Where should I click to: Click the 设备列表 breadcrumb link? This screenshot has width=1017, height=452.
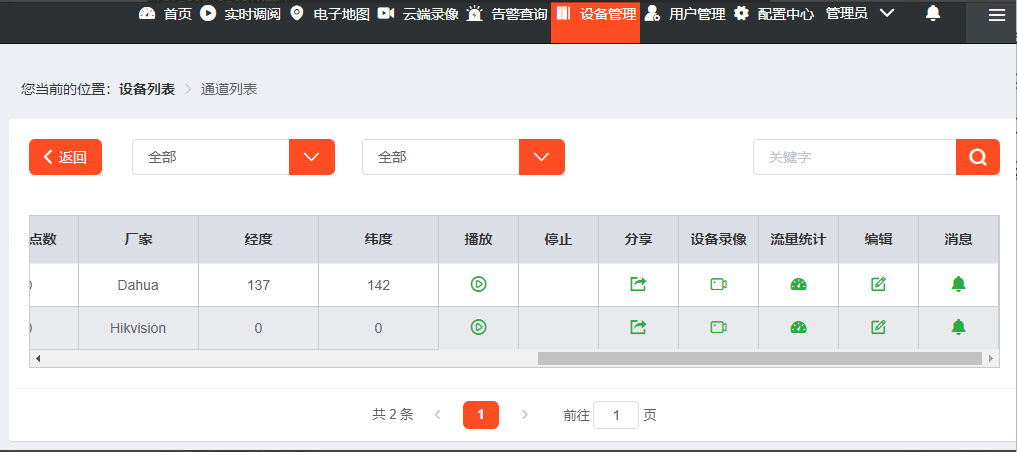147,89
